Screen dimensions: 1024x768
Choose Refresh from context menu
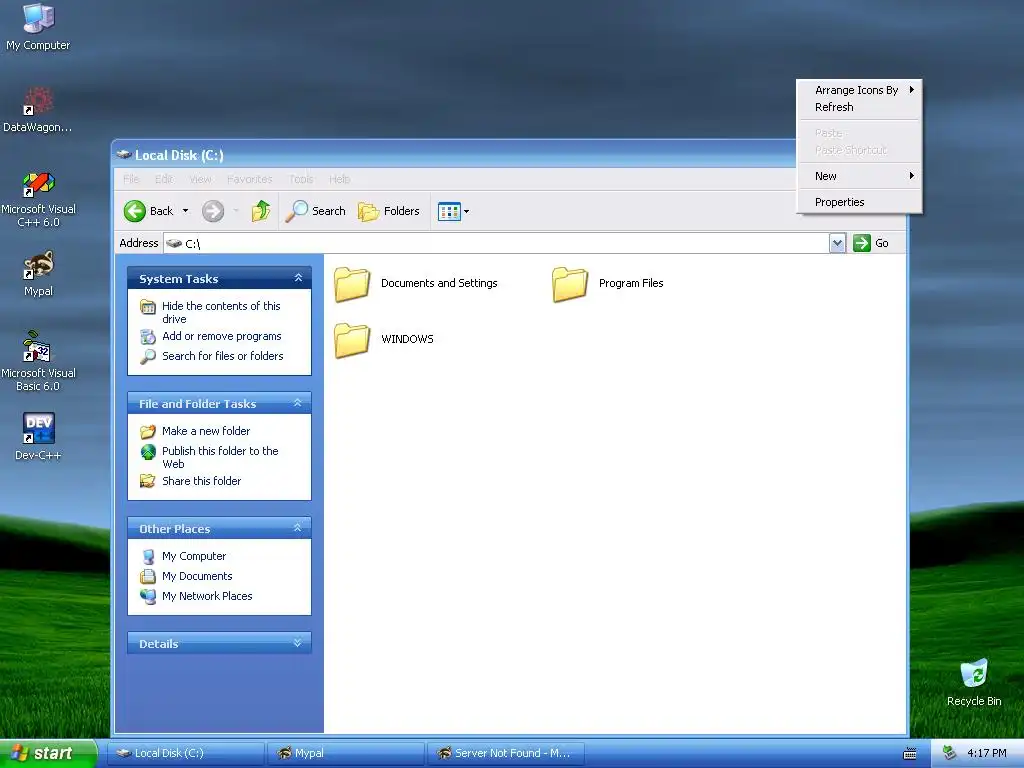pos(859,107)
